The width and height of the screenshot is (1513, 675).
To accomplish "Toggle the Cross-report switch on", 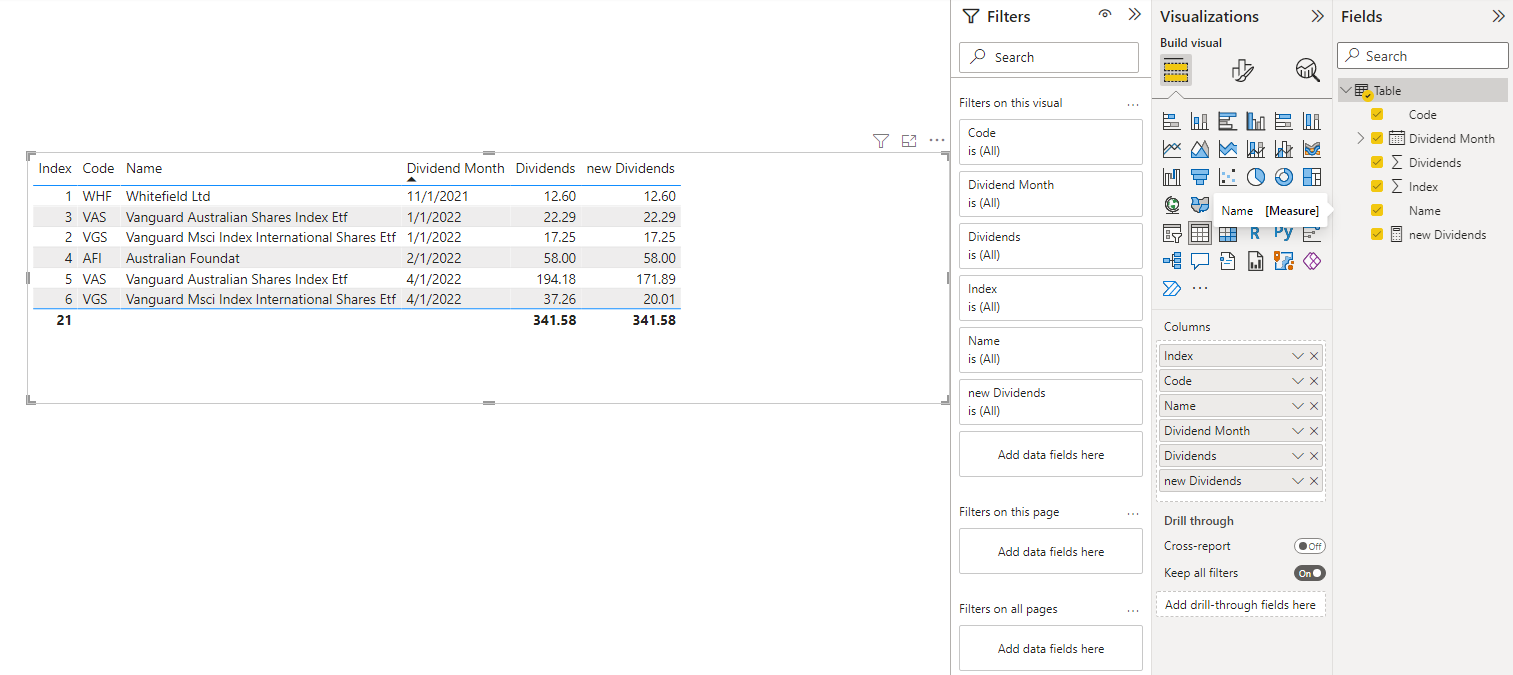I will 1309,546.
